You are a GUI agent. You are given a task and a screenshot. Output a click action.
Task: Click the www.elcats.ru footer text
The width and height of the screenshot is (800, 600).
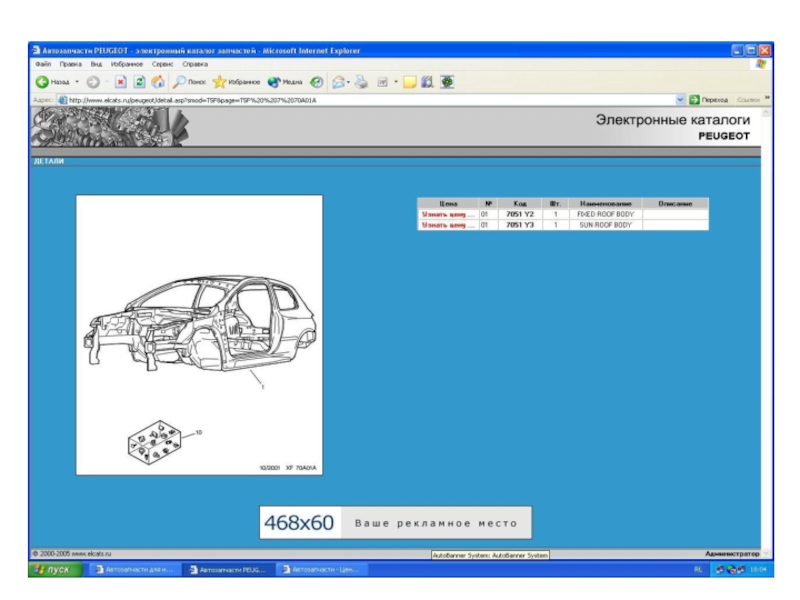pyautogui.click(x=91, y=554)
